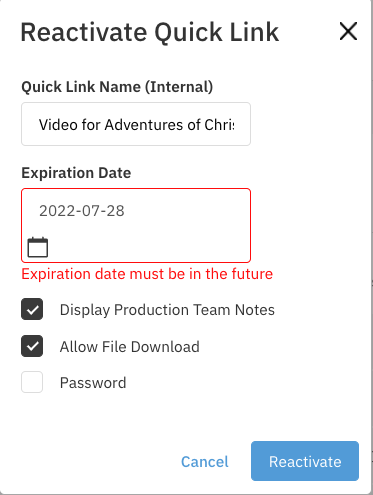Uncheck the Allow File Download checkbox
The height and width of the screenshot is (495, 373).
point(32,346)
